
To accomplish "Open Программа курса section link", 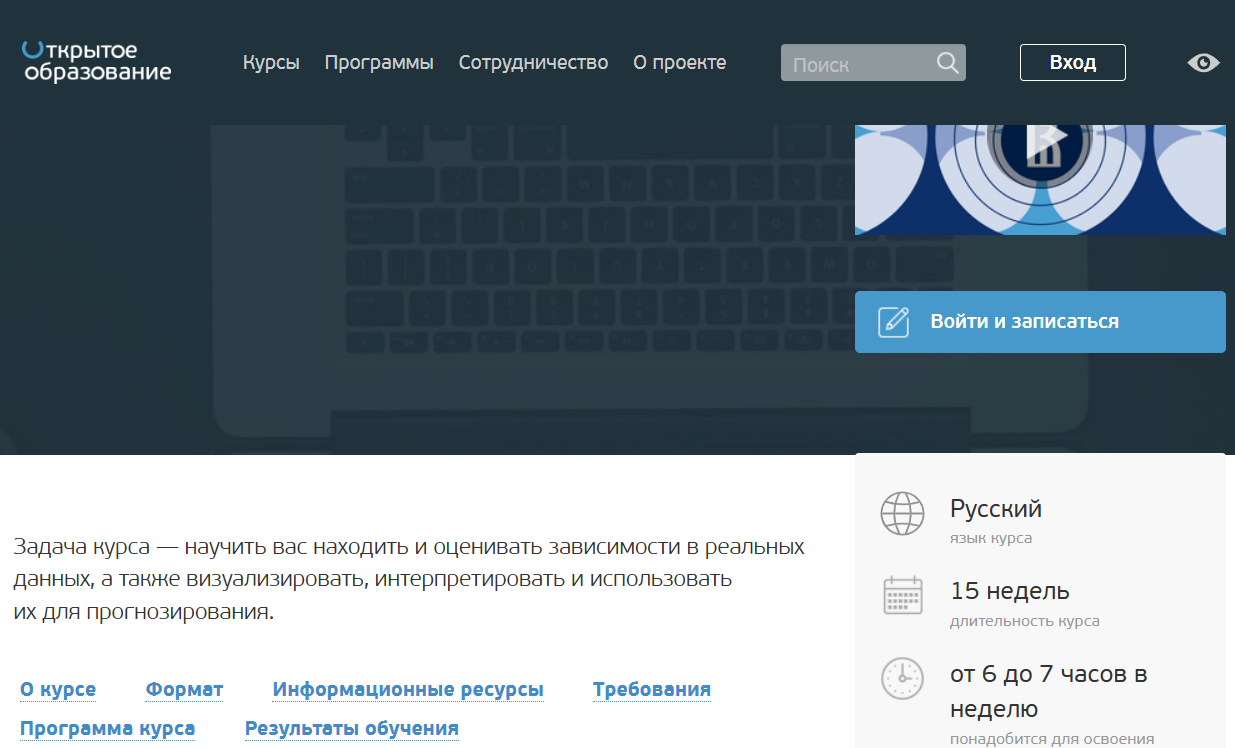I will [108, 729].
